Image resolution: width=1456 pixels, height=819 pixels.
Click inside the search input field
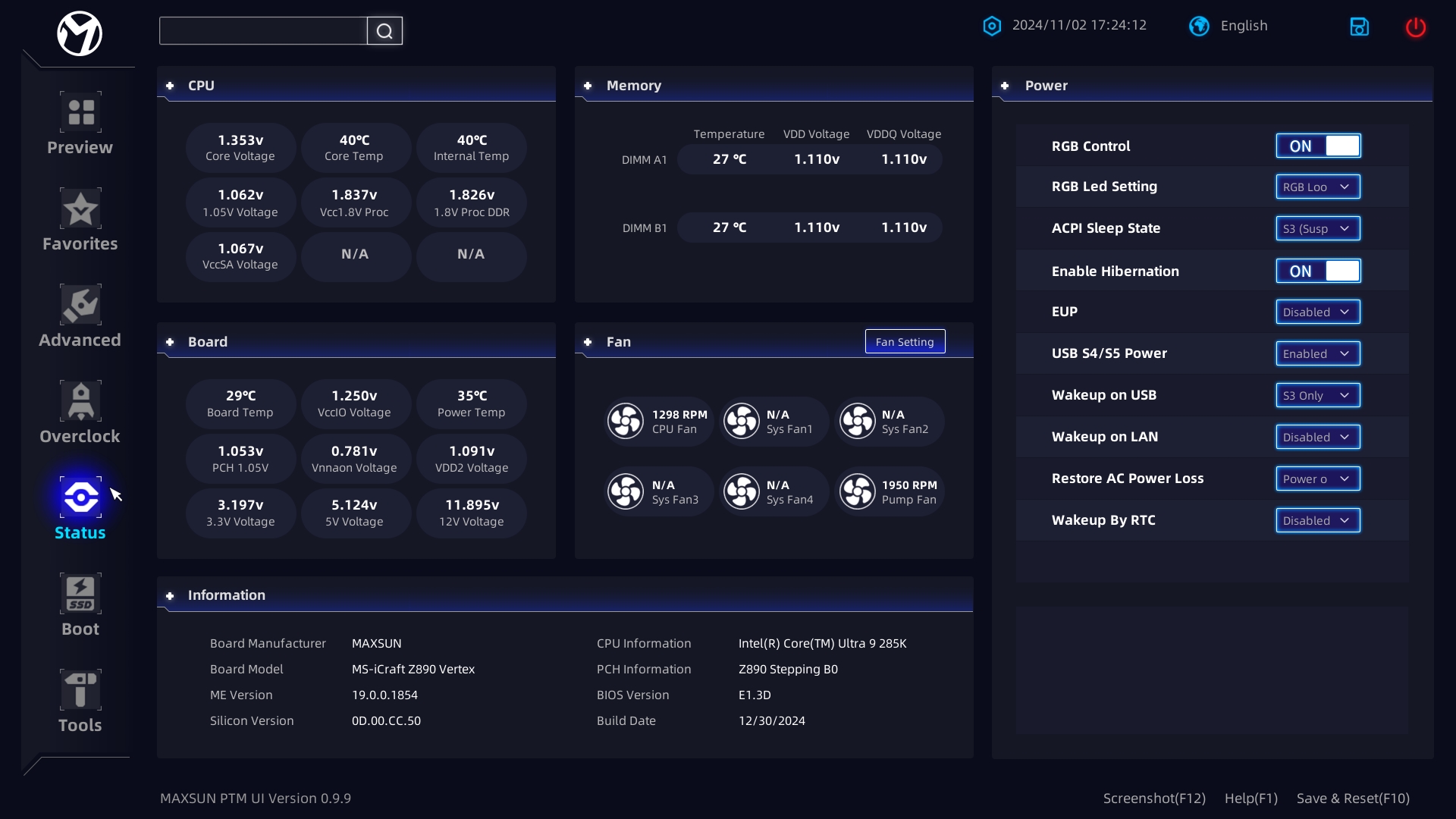[263, 31]
